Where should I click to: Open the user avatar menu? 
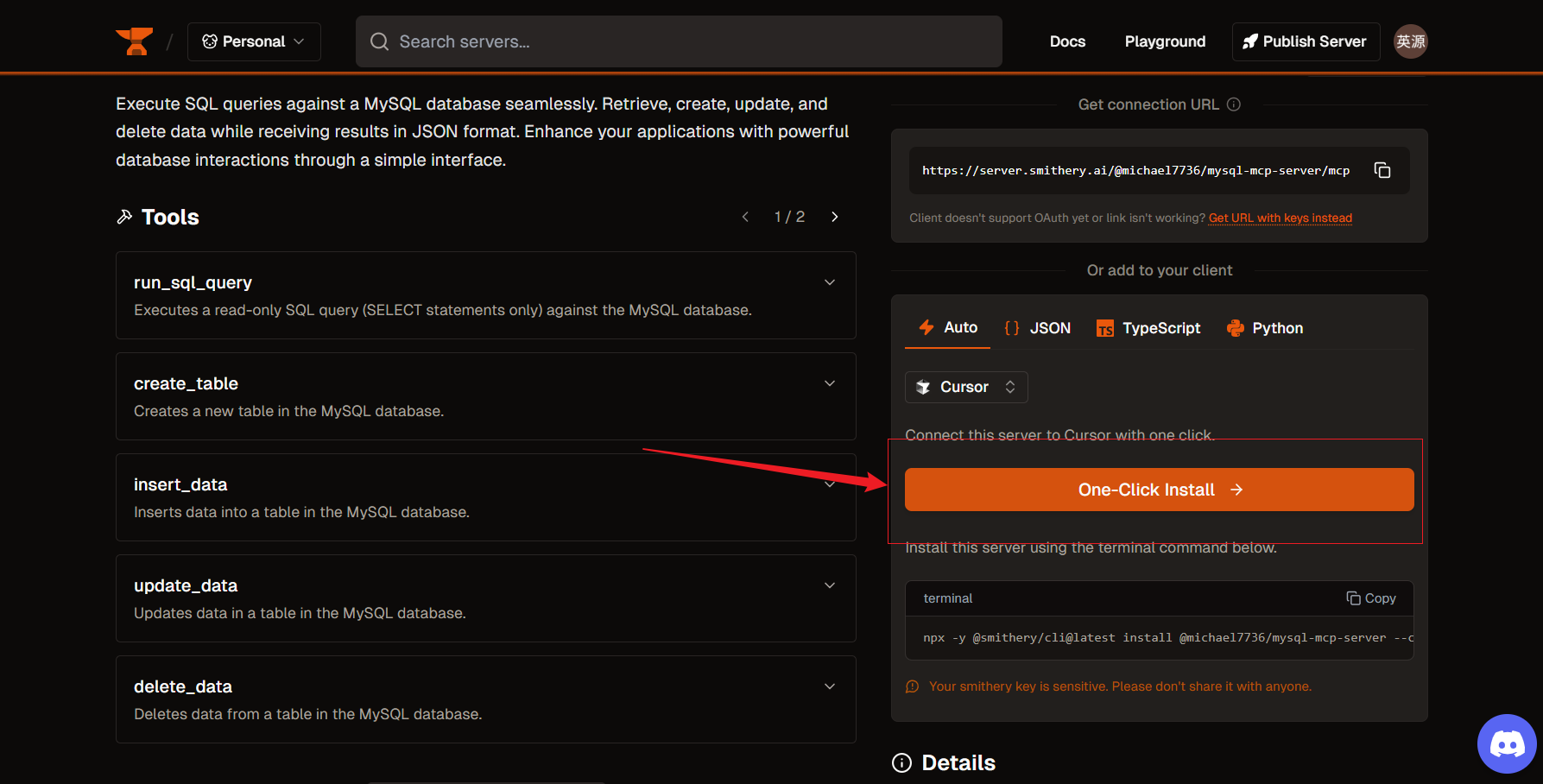[1411, 41]
